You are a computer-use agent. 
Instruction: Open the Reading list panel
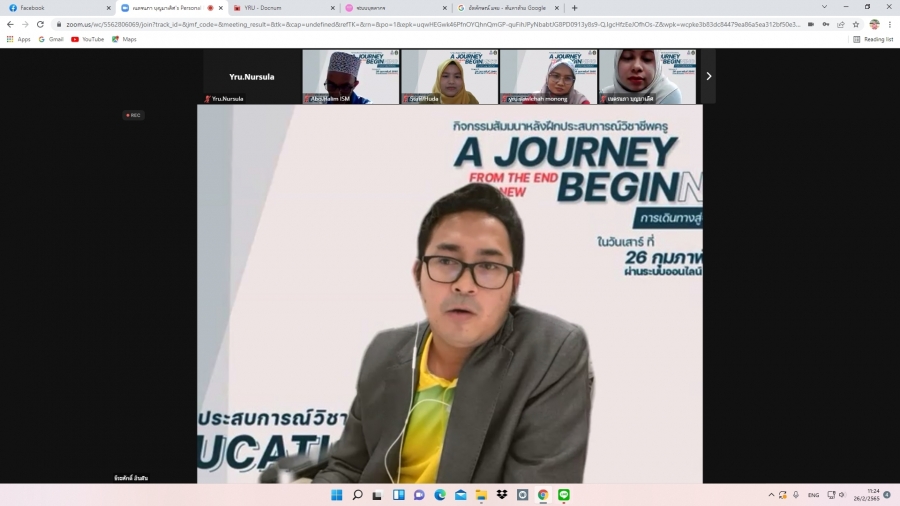873,39
